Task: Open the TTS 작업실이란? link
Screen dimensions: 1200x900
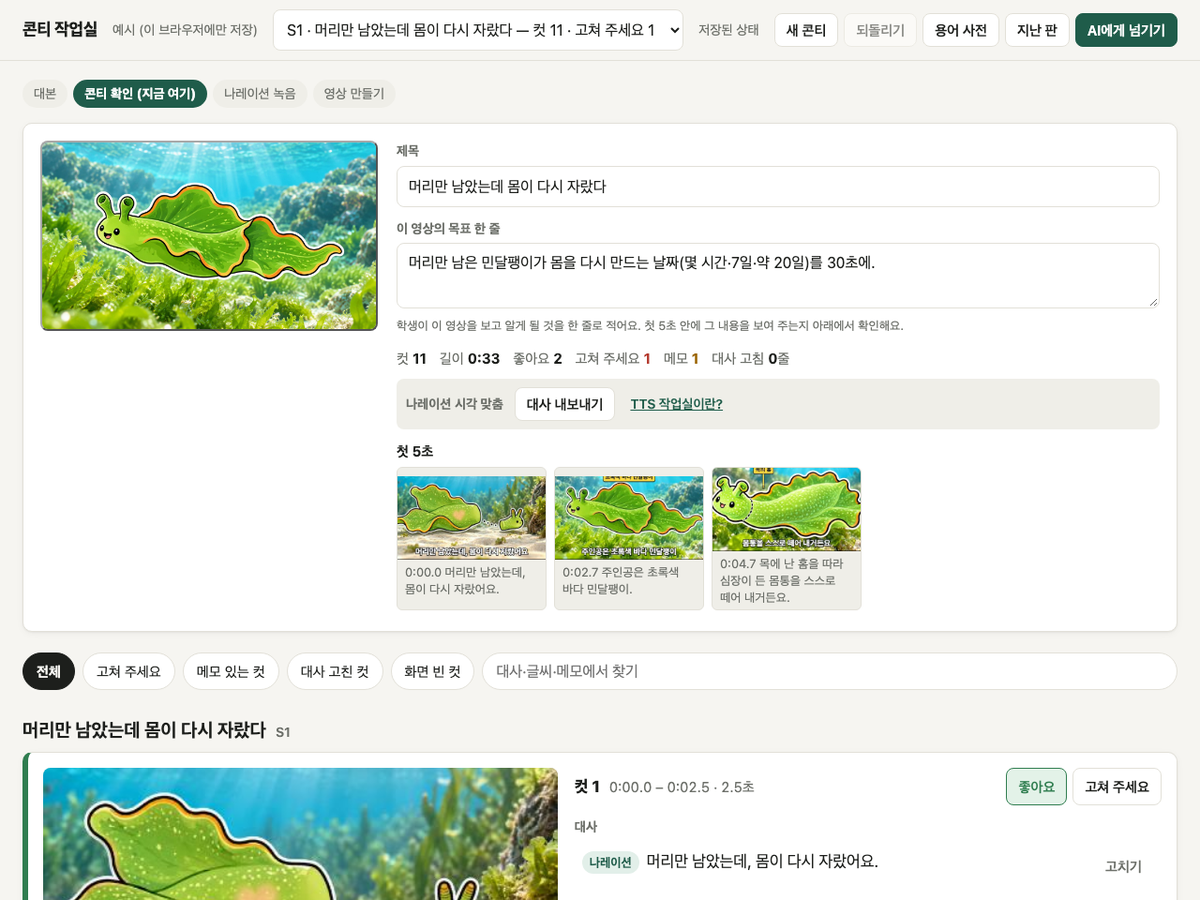Action: [676, 404]
